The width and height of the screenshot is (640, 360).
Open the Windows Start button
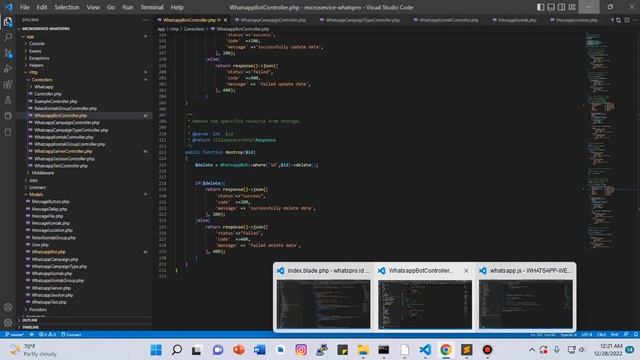tap(156, 350)
